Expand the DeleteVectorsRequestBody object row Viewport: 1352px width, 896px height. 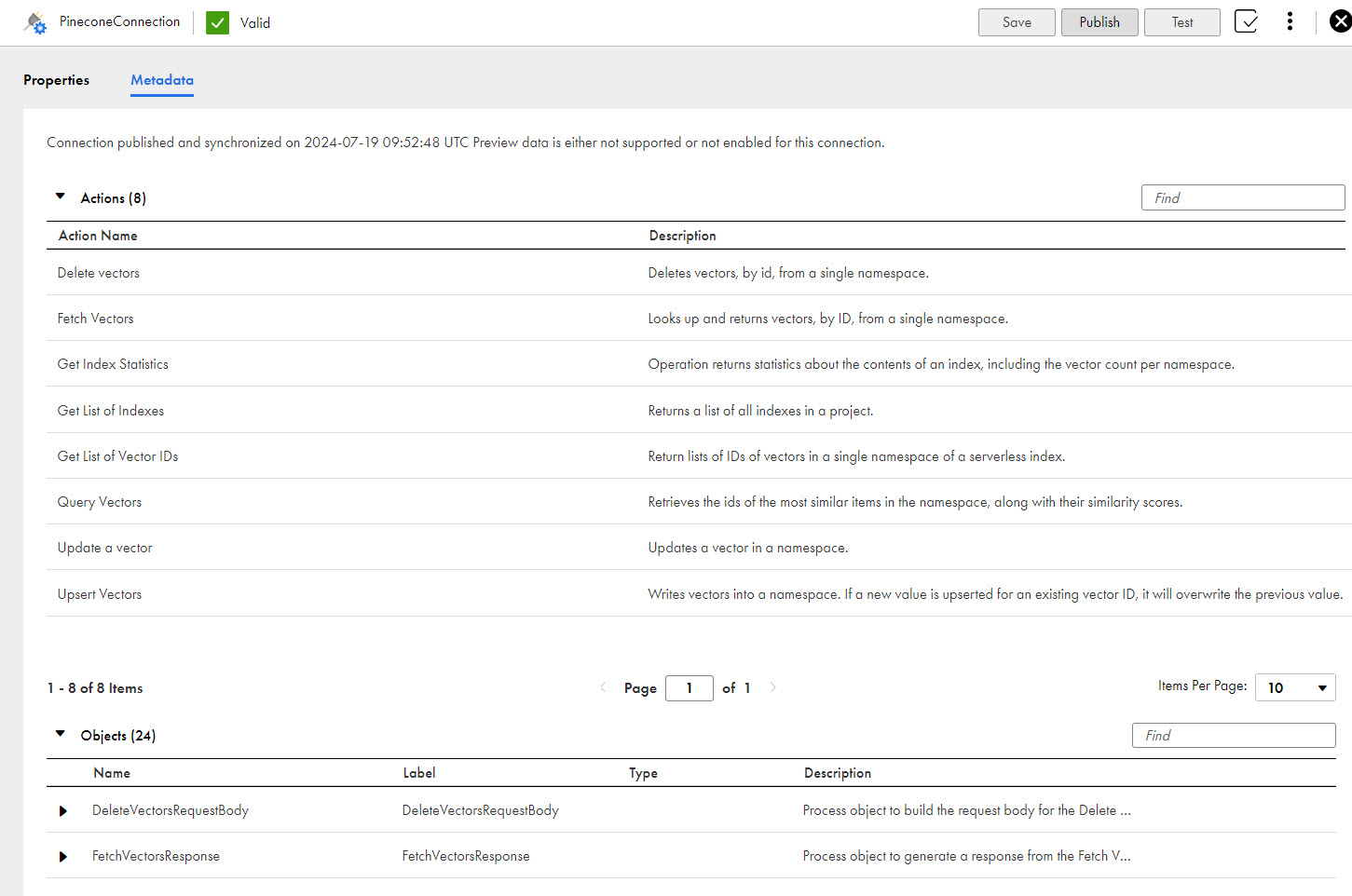click(x=63, y=811)
